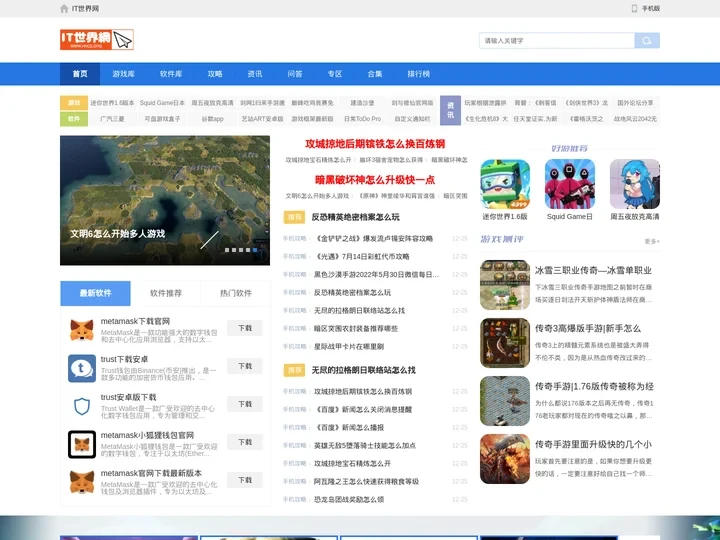Image resolution: width=720 pixels, height=540 pixels.
Task: Click the 迷你世界1.6版本 game tag link
Action: [x=112, y=103]
